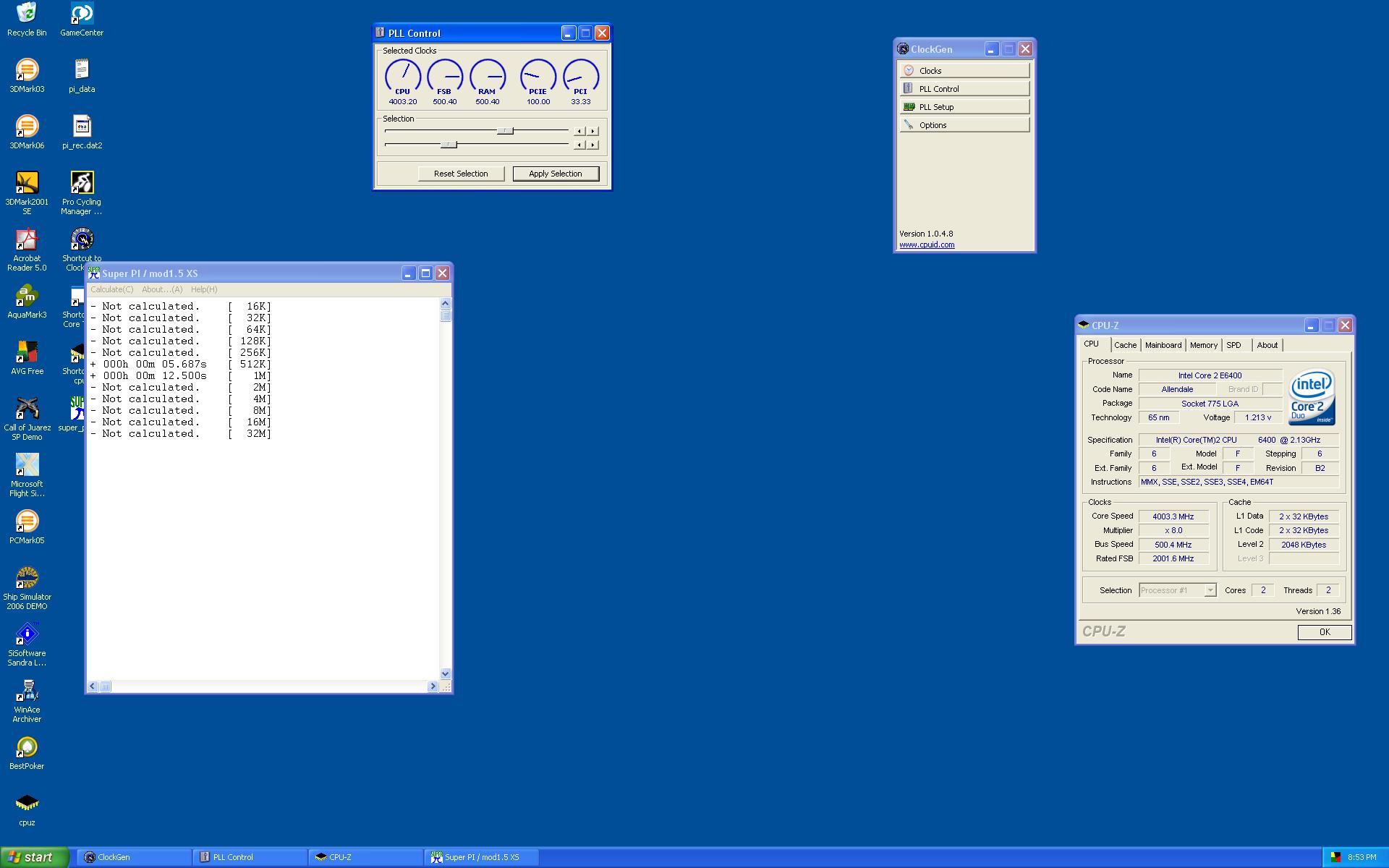Viewport: 1389px width, 868px height.
Task: Open Clocks in the ClockGen window
Action: click(964, 70)
